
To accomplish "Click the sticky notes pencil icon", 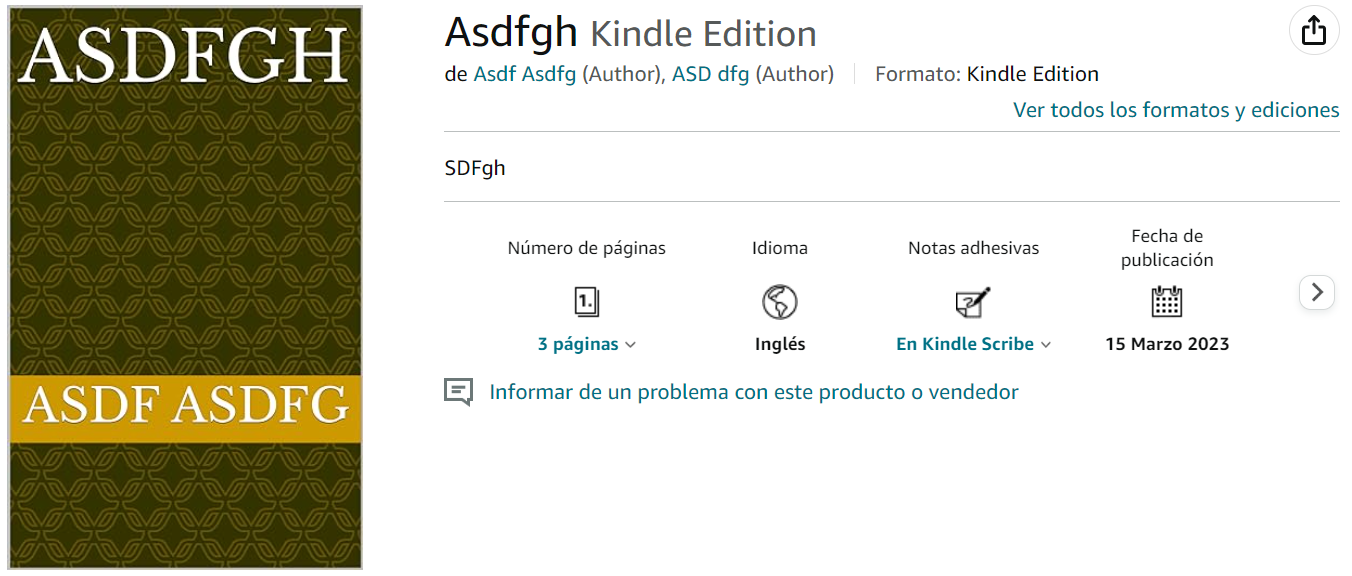I will [x=973, y=301].
